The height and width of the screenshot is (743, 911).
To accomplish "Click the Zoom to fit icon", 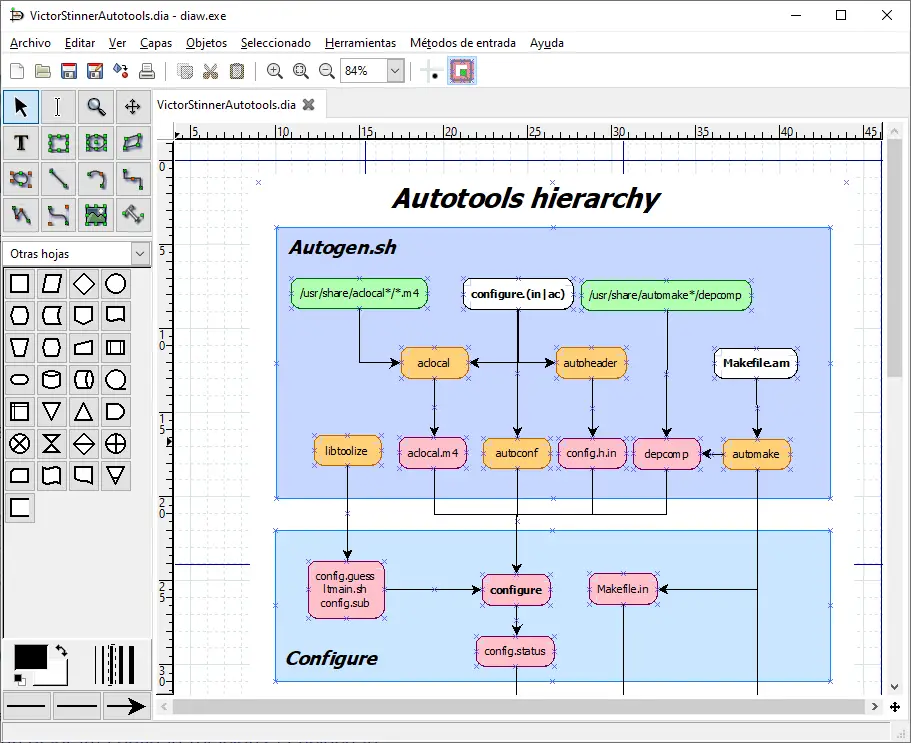I will pos(301,71).
